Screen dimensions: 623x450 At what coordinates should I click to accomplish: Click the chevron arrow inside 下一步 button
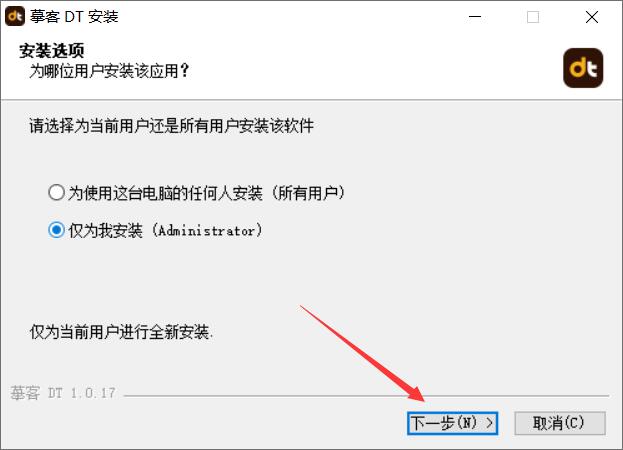pyautogui.click(x=490, y=423)
